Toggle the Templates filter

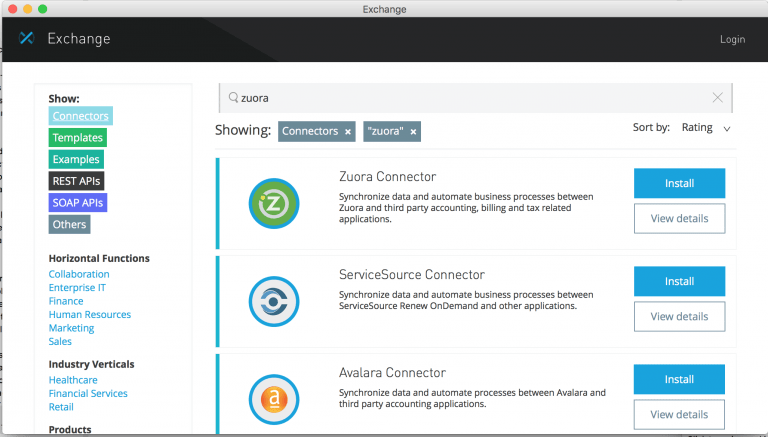77,138
